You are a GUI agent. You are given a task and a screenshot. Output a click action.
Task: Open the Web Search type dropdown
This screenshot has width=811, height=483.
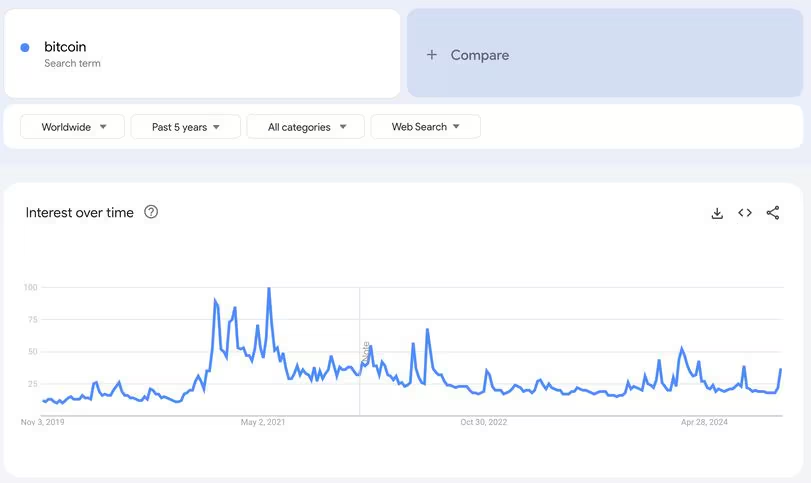click(426, 127)
